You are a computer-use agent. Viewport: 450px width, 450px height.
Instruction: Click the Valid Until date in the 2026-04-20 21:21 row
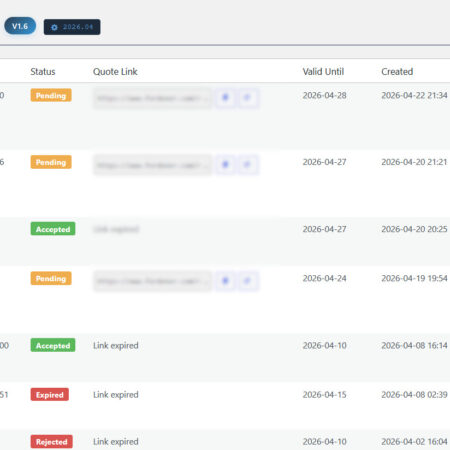[x=324, y=162]
